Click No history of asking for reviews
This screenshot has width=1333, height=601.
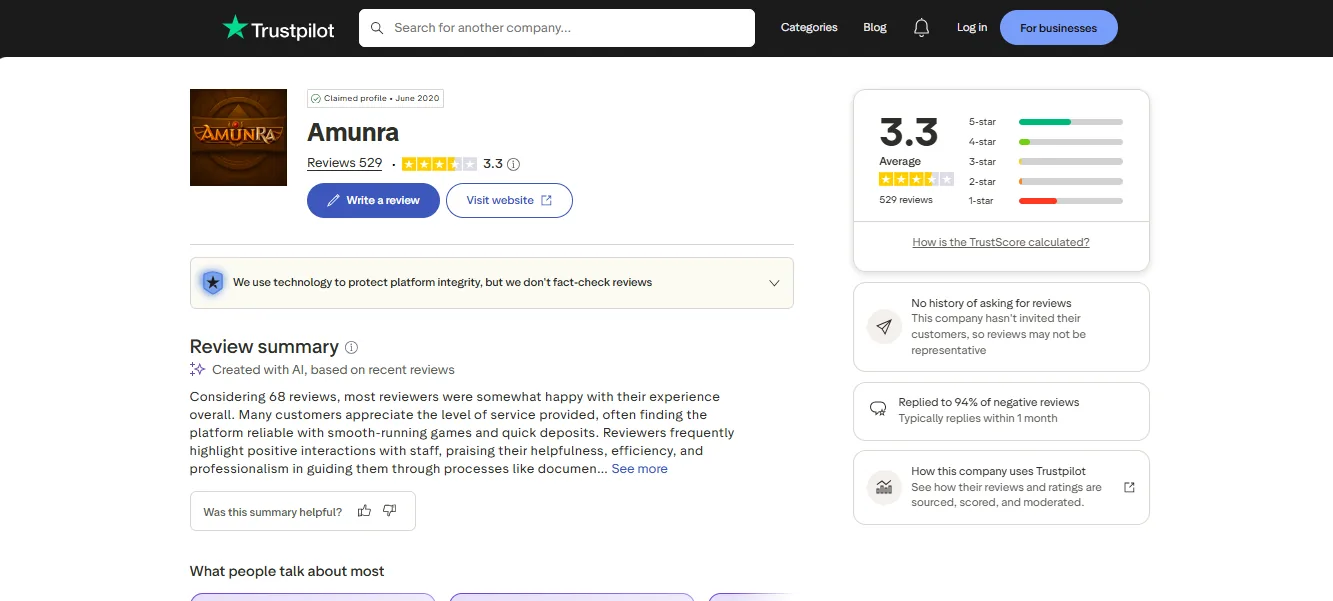point(991,303)
